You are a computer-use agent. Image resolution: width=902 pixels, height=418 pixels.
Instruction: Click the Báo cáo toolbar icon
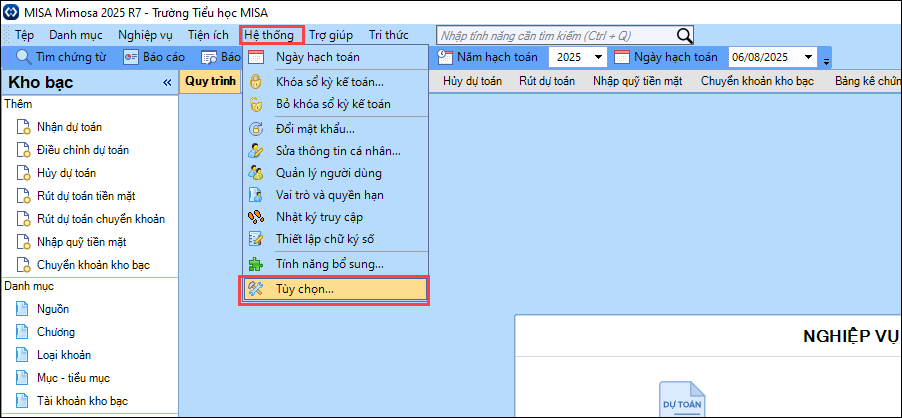point(131,57)
